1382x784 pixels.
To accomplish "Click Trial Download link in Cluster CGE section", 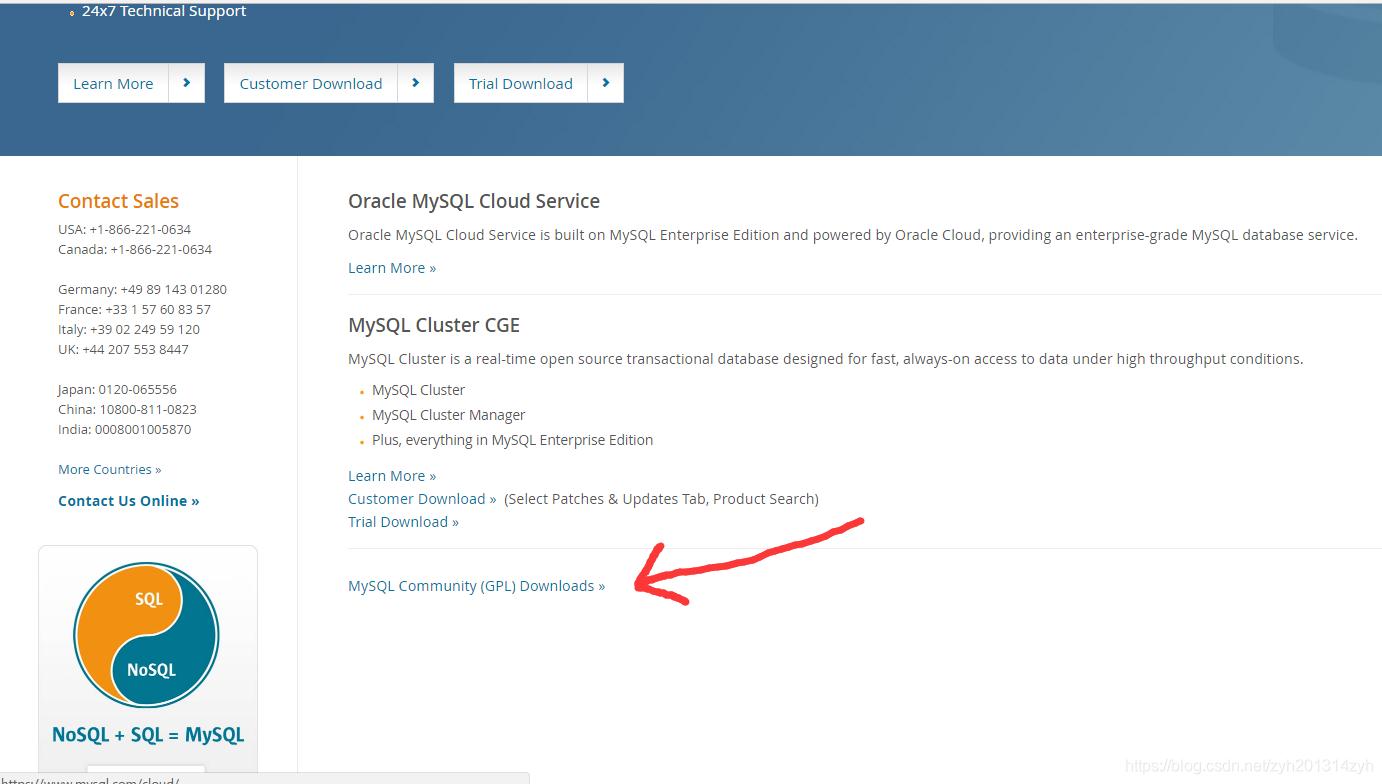I will (403, 522).
